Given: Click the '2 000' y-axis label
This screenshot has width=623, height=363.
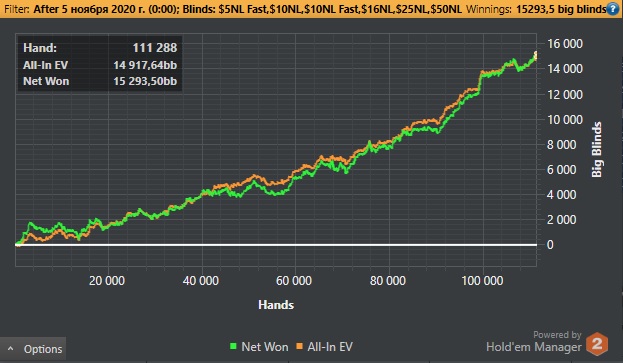Looking at the screenshot, I should click(561, 220).
